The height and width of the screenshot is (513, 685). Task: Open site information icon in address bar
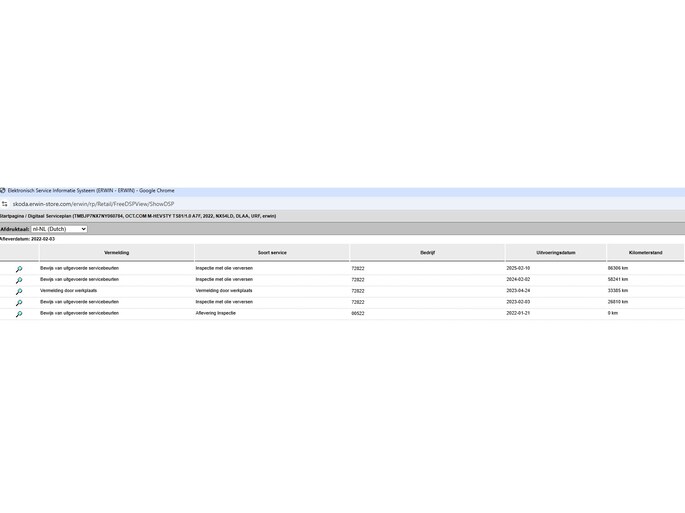[5, 204]
